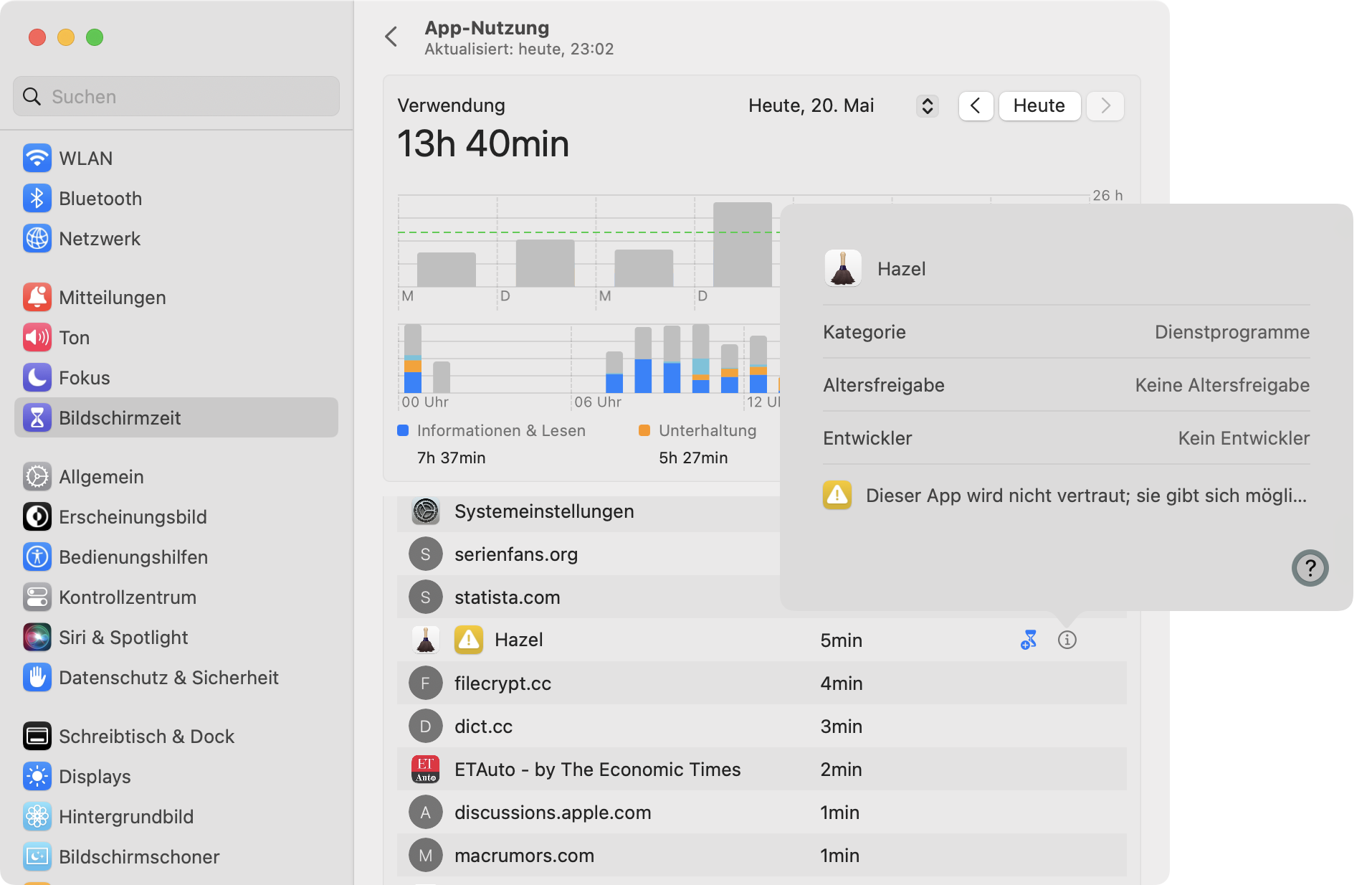Open Bluetooth settings in the sidebar
Screen dimensions: 1372x885
click(x=100, y=199)
